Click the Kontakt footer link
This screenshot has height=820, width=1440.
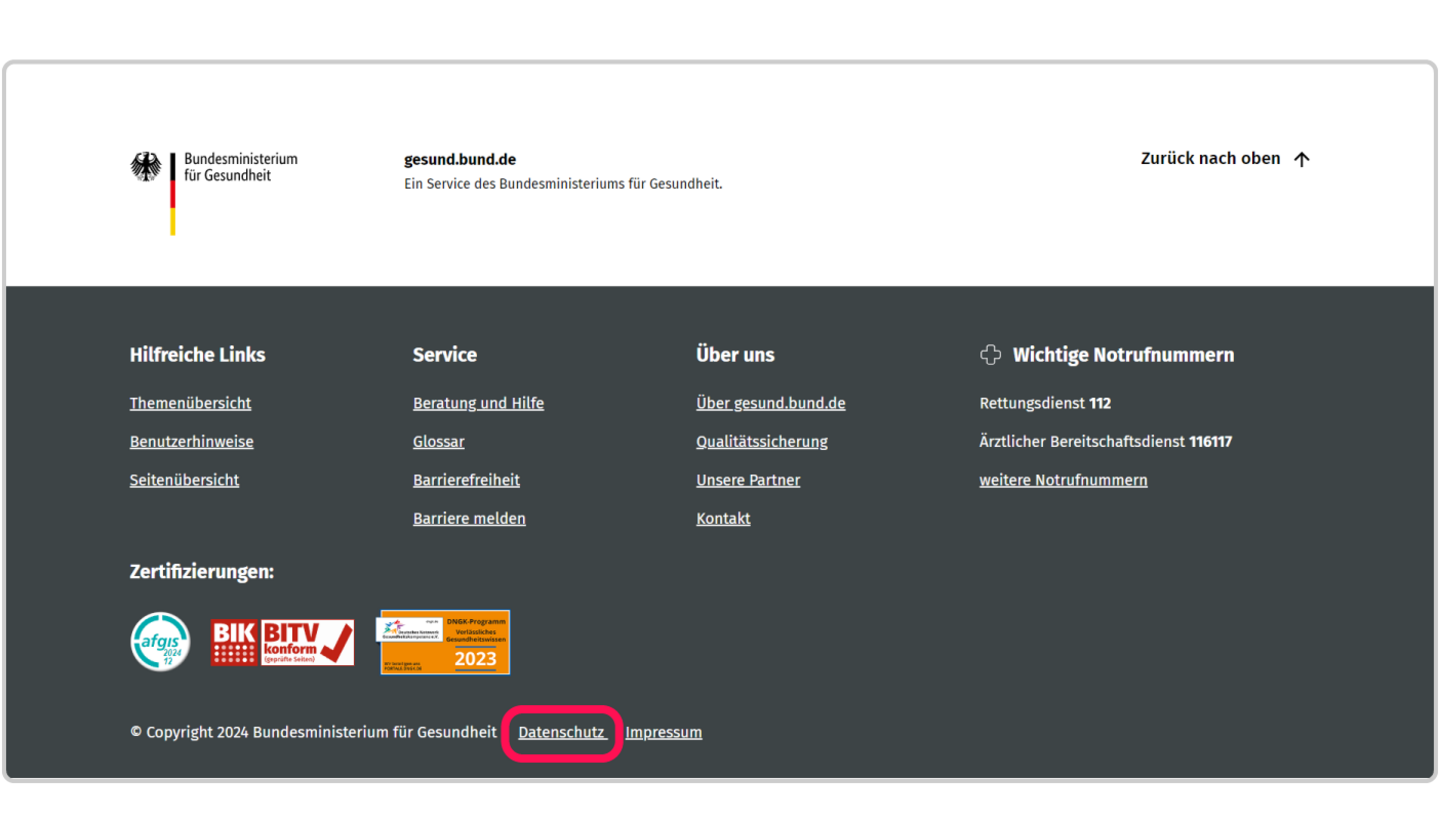723,518
